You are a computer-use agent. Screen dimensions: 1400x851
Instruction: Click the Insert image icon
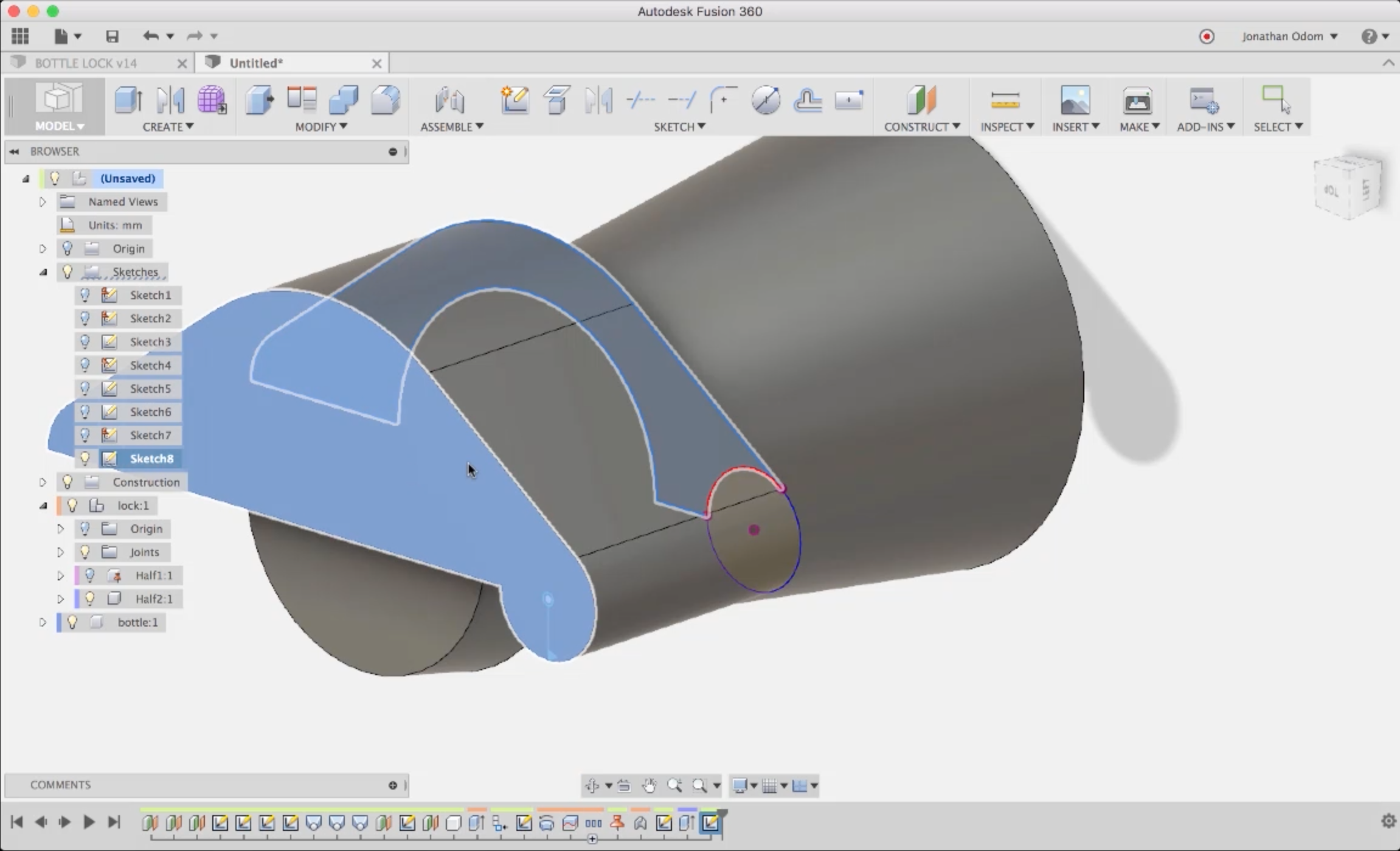pos(1075,100)
